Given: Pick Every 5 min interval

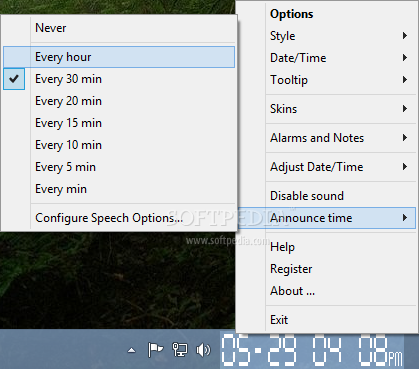Looking at the screenshot, I should [x=119, y=167].
